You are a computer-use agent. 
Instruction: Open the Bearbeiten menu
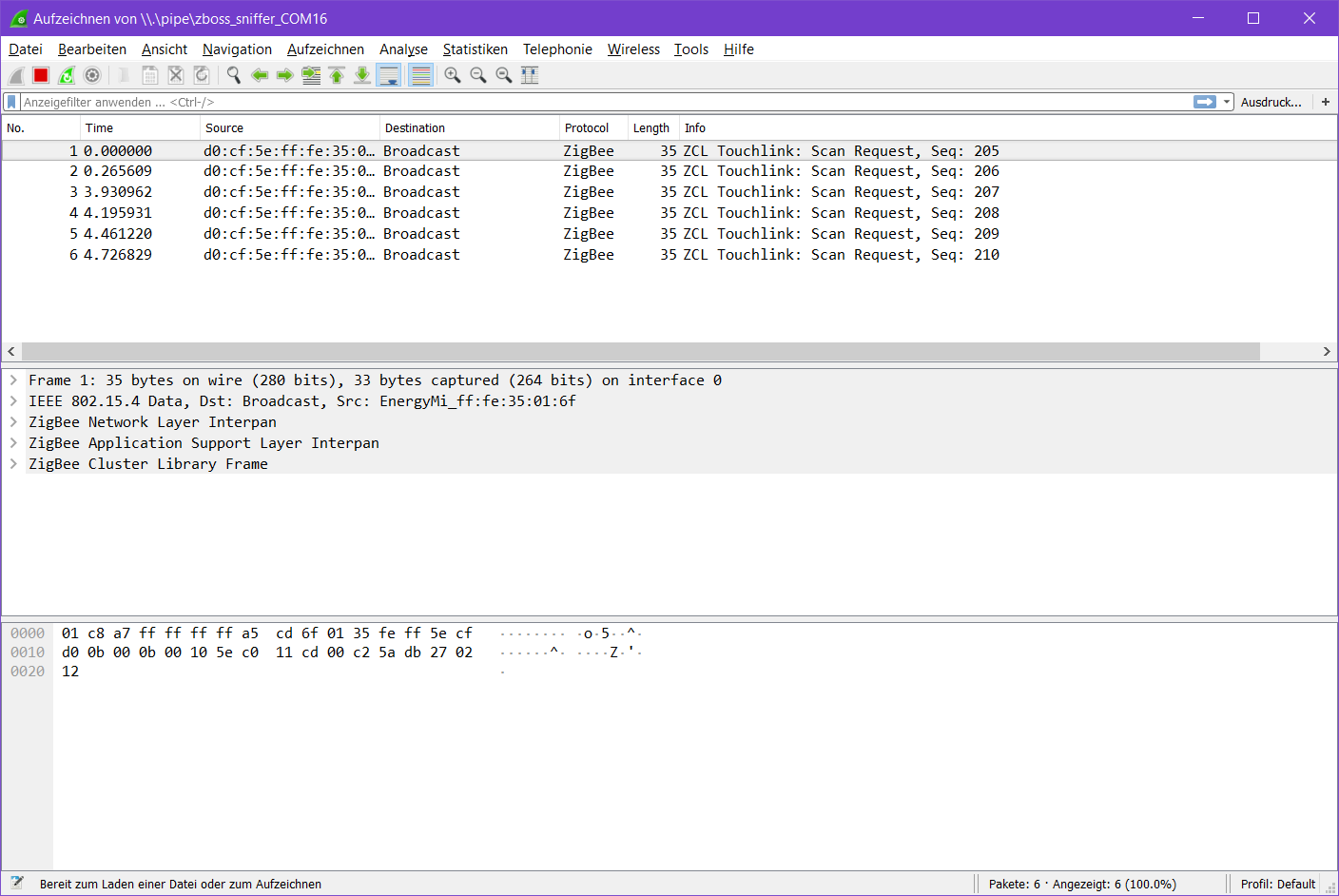(x=92, y=49)
